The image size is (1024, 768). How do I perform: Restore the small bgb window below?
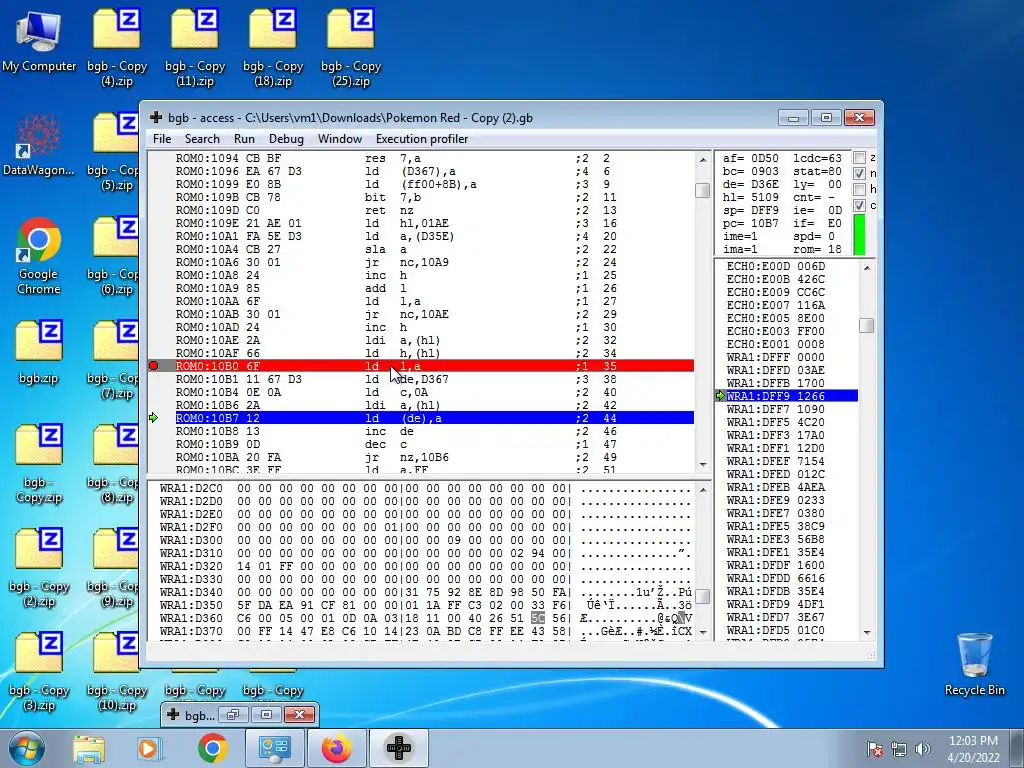[232, 714]
